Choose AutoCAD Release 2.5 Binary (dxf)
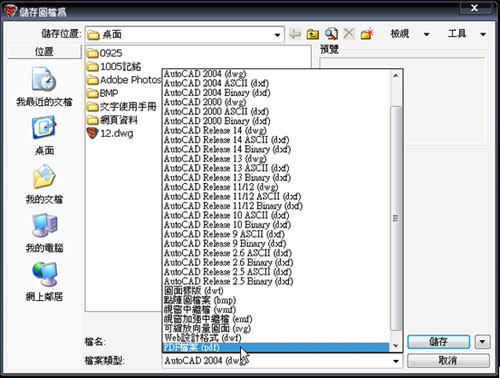 coord(276,281)
